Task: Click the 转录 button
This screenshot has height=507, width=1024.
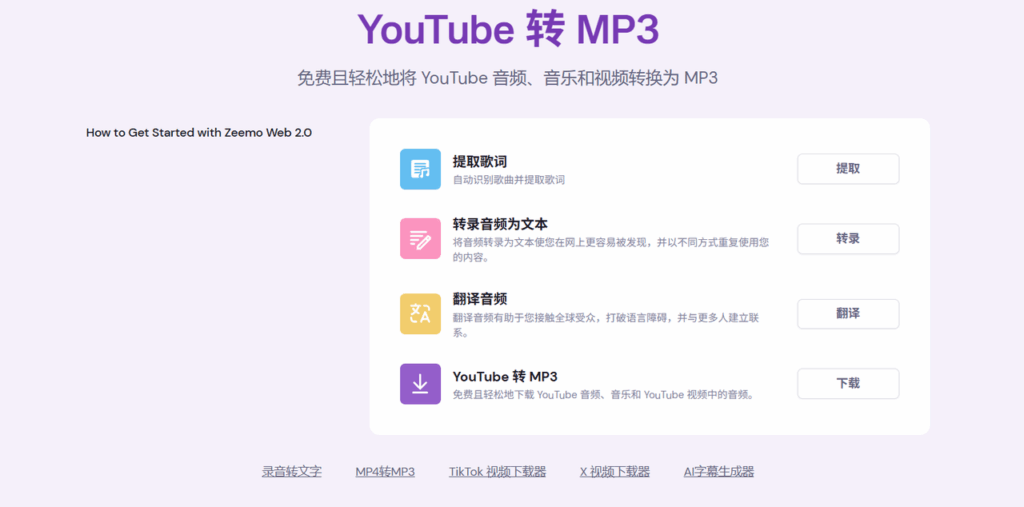Action: tap(848, 238)
